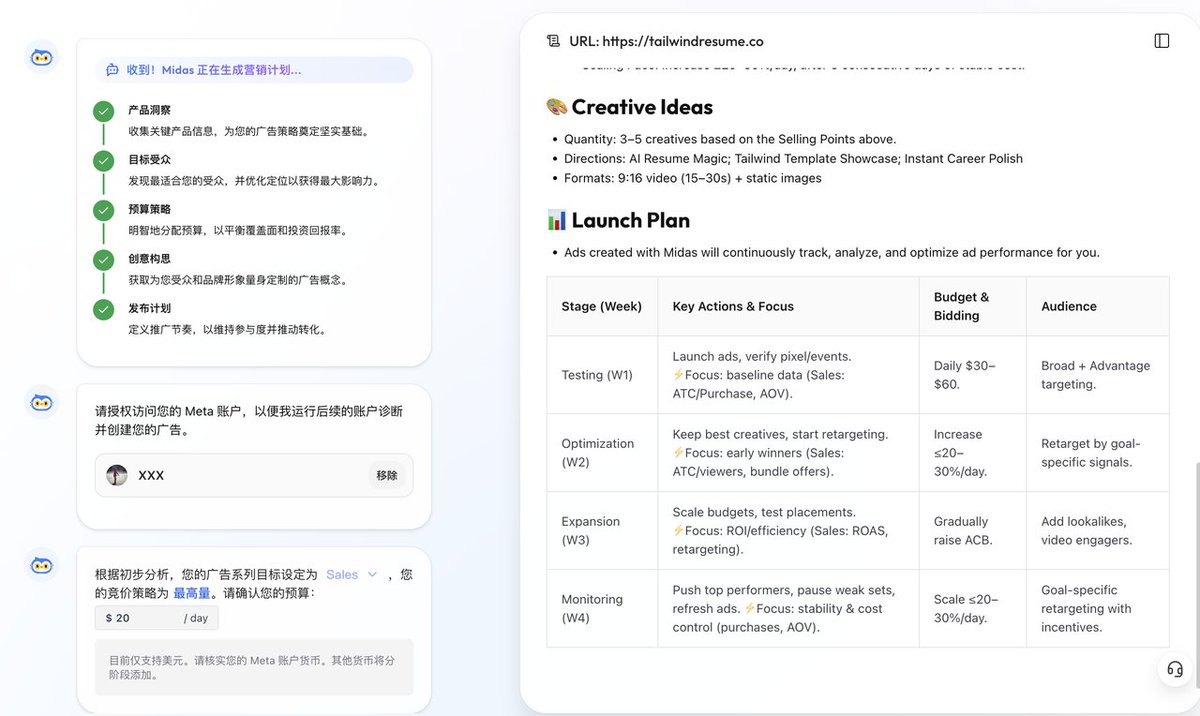Click the Midas robot avatar icon
The height and width of the screenshot is (716, 1200).
point(41,57)
